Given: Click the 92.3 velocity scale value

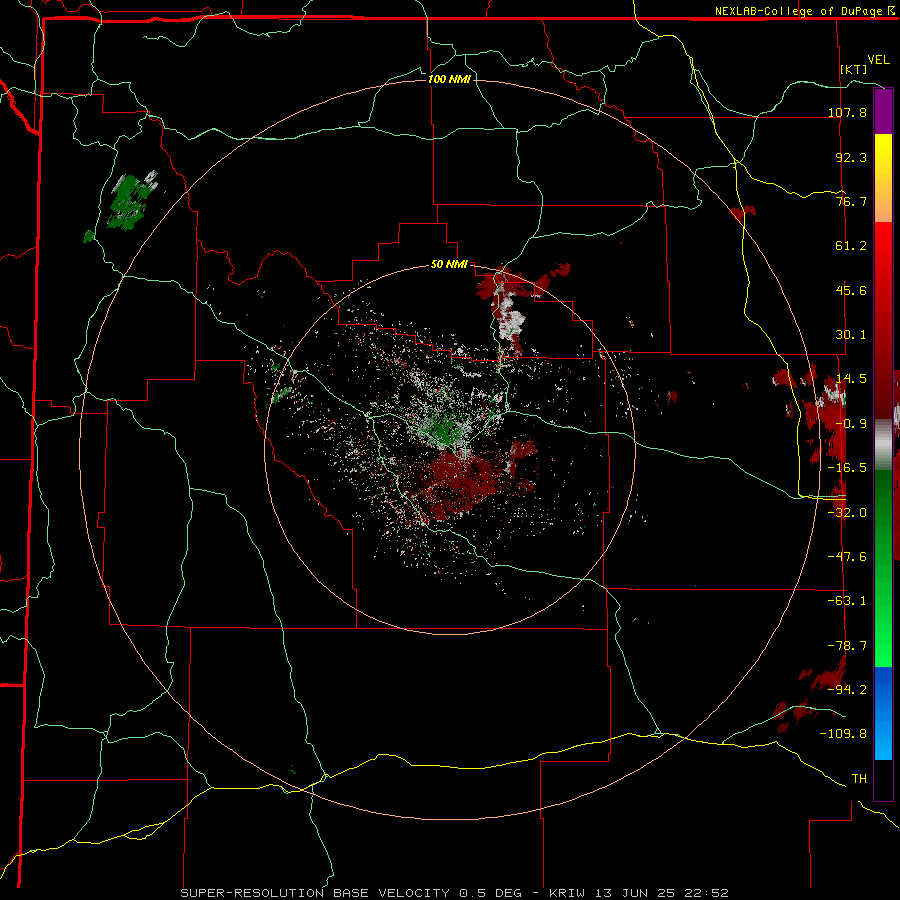Looking at the screenshot, I should pyautogui.click(x=851, y=157).
